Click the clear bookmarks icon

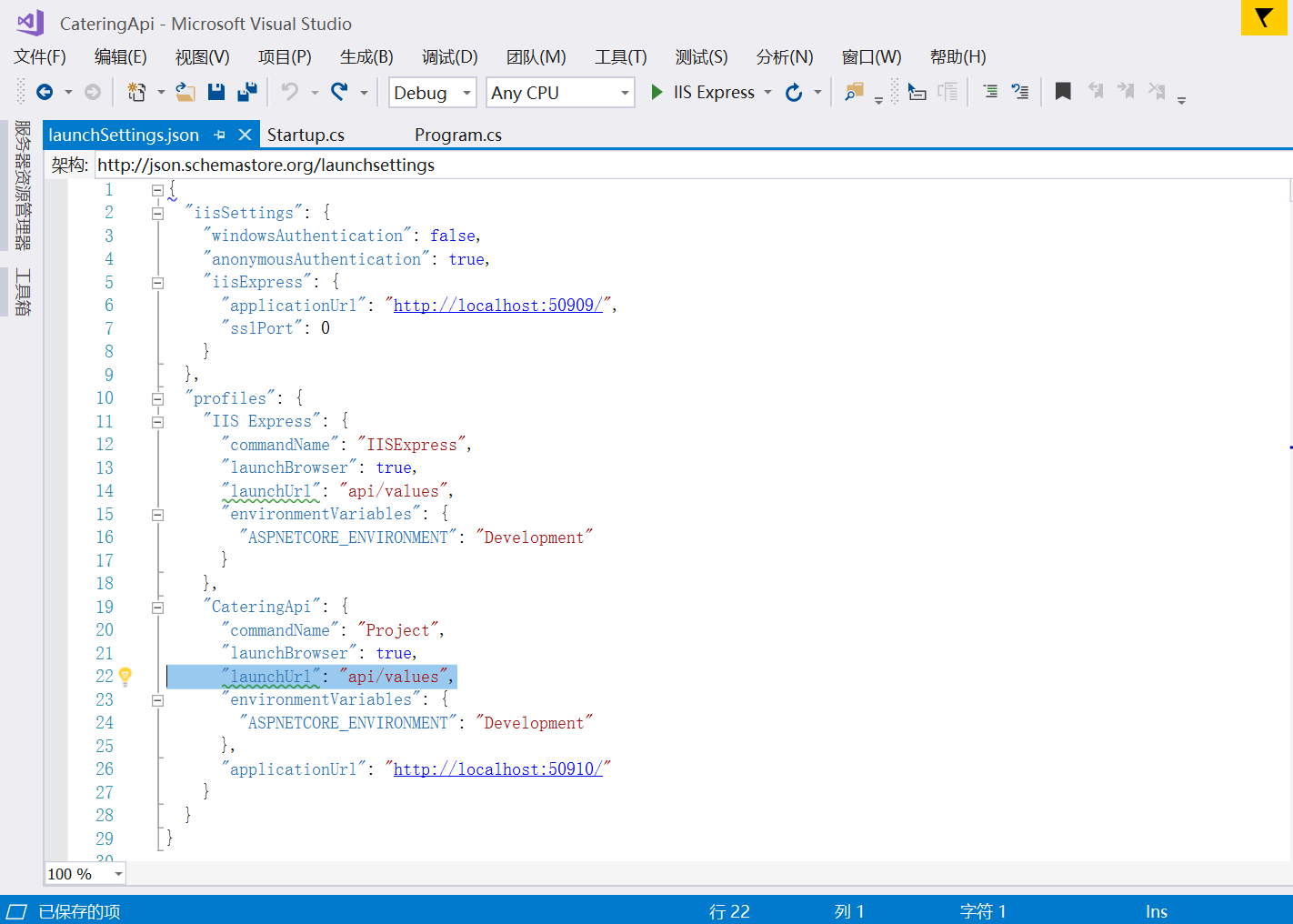1157,91
